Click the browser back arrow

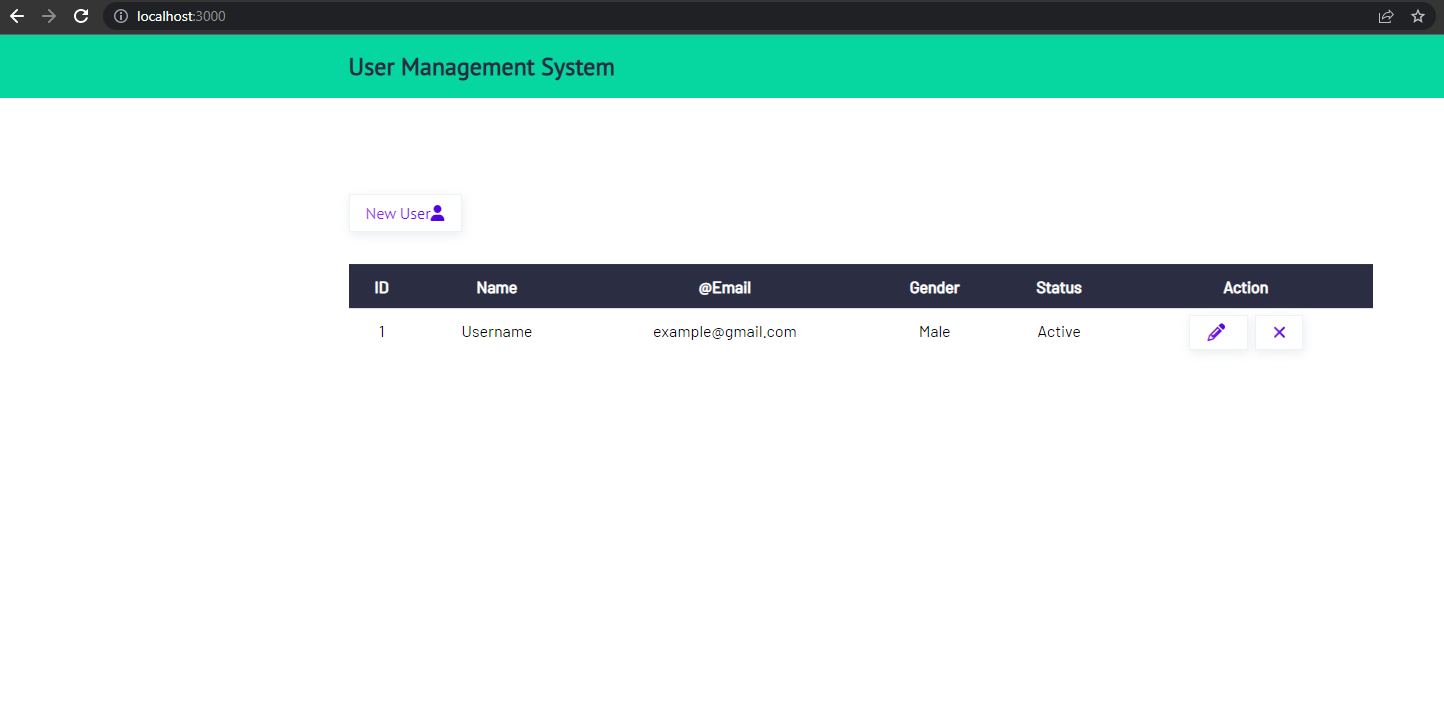[x=18, y=16]
